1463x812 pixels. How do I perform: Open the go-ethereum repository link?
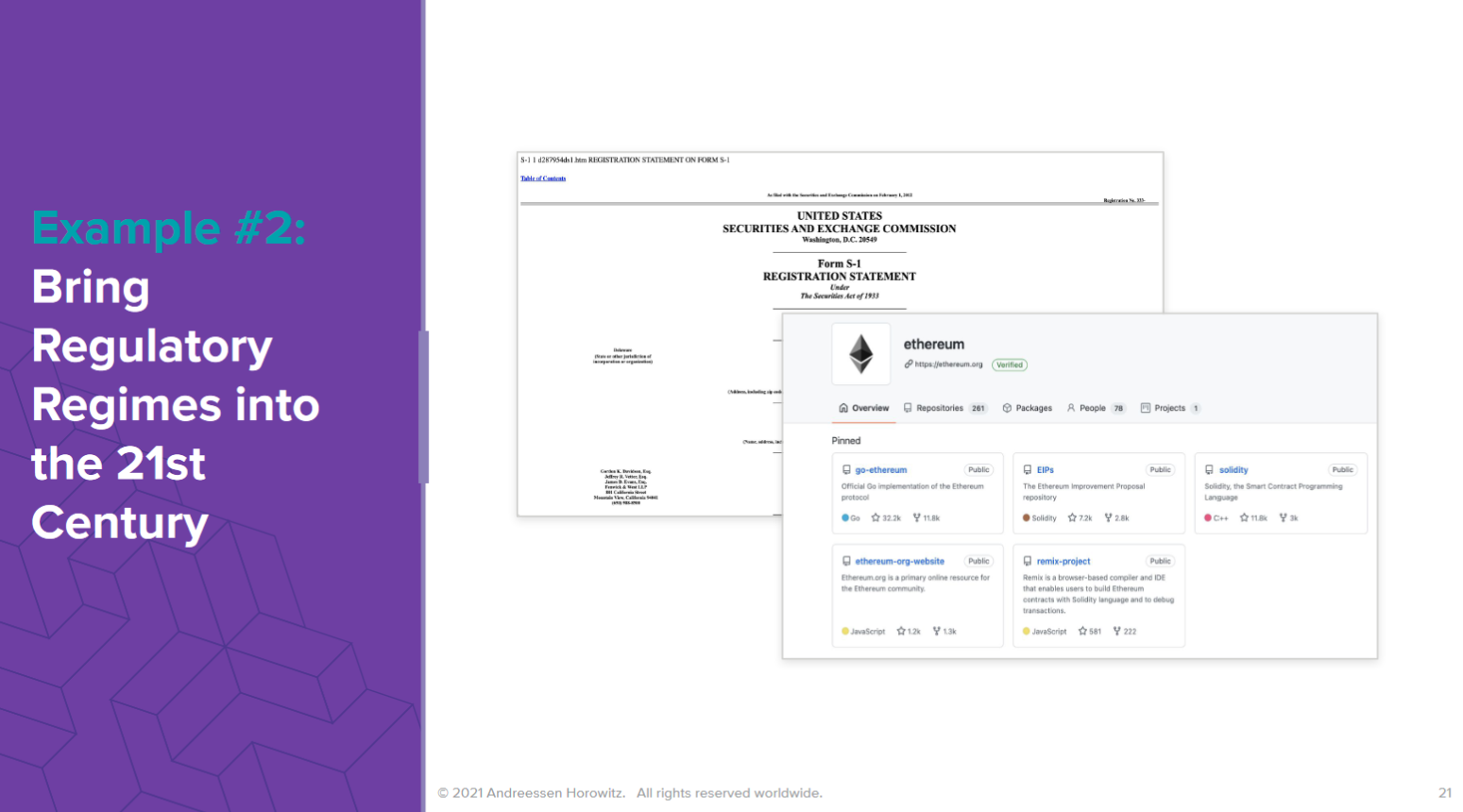point(880,470)
